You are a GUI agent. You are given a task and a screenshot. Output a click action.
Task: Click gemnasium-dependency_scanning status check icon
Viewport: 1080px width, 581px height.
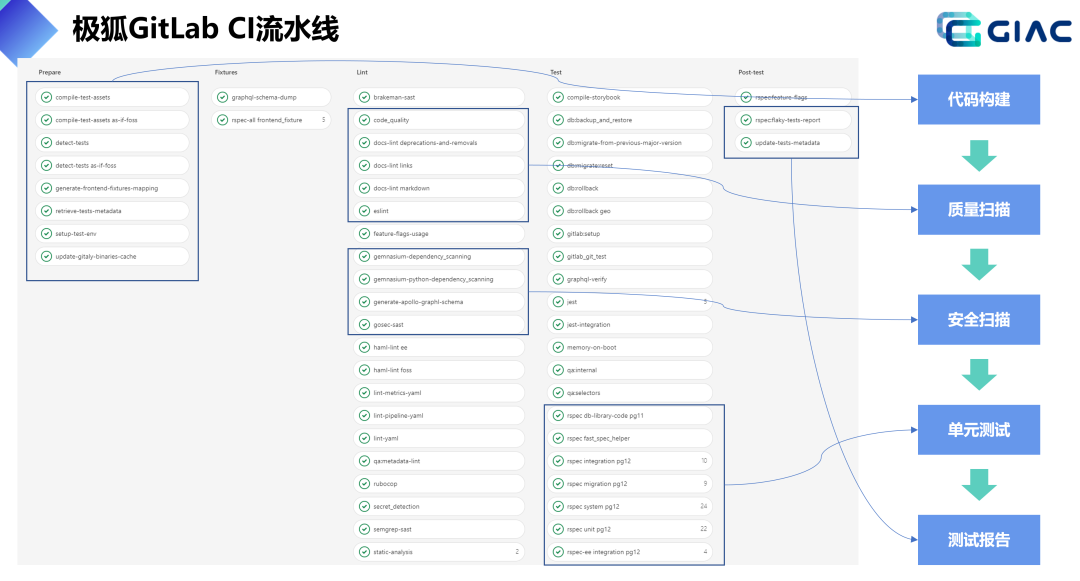364,256
